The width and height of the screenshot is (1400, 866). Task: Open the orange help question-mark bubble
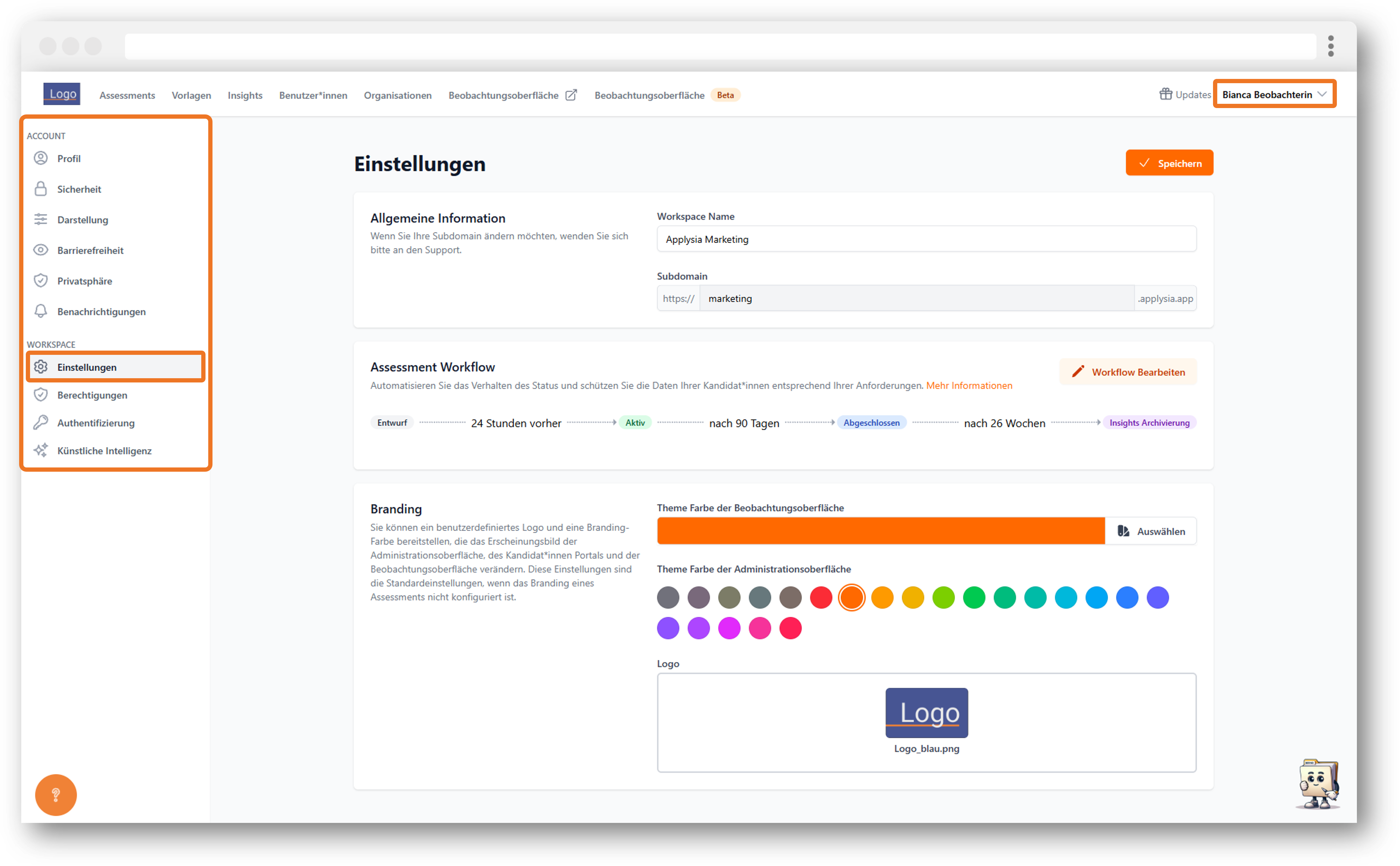tap(56, 795)
